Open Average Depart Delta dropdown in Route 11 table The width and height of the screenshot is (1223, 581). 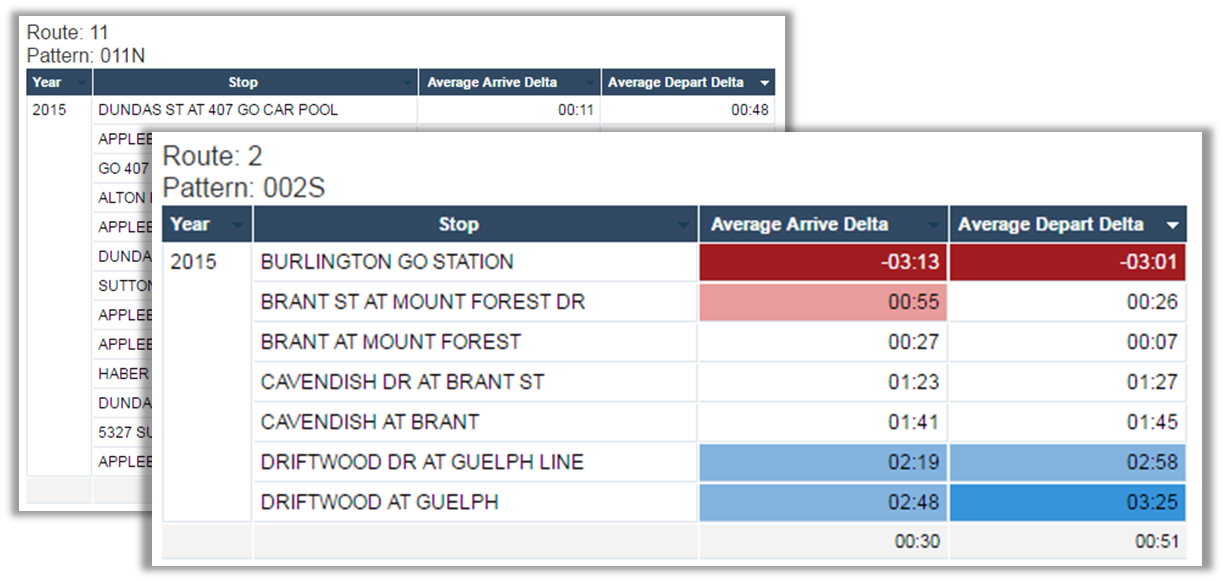[766, 82]
